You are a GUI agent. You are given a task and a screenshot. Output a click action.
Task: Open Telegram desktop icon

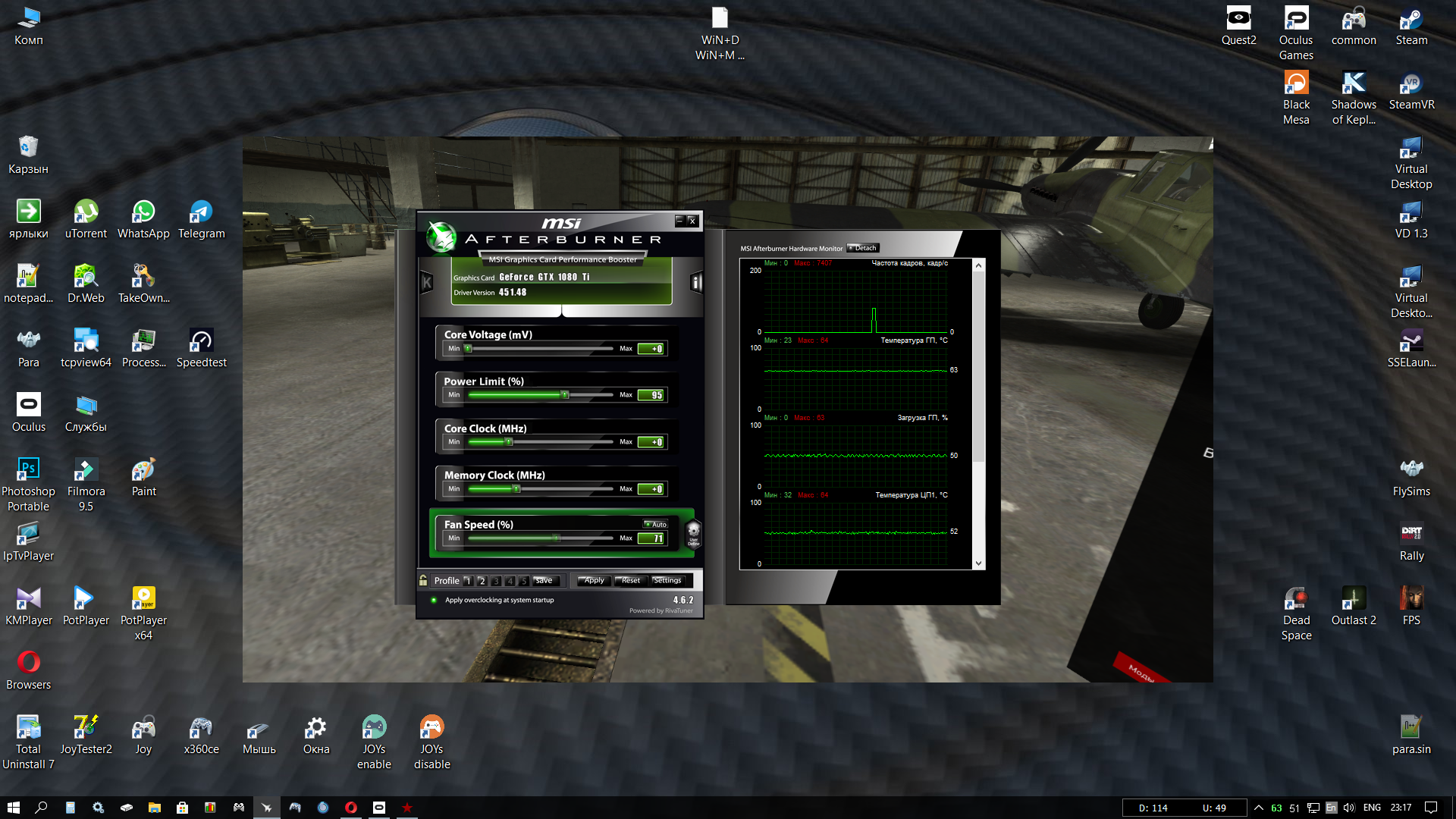201,219
